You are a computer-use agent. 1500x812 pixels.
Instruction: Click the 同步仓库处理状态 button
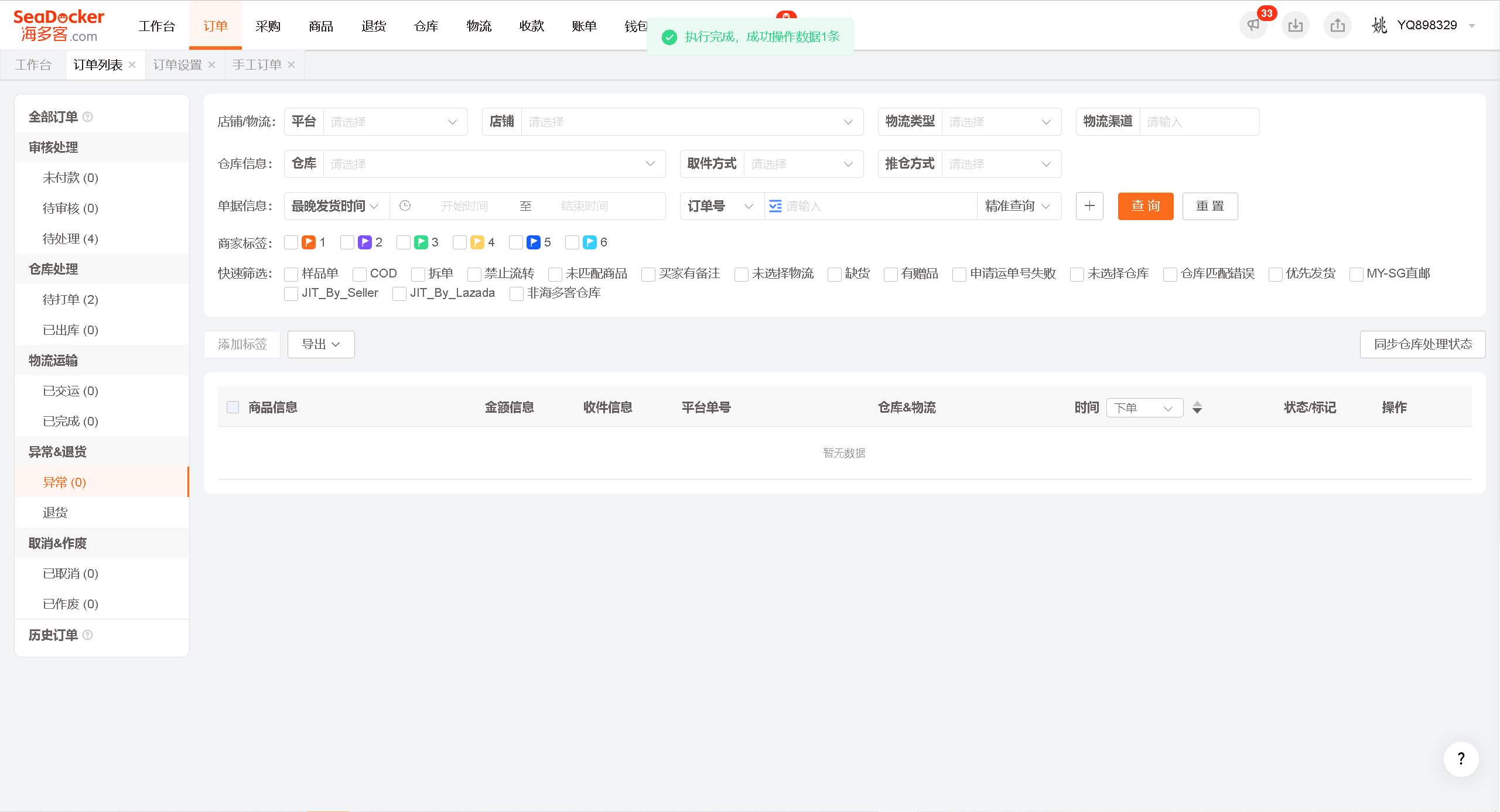(x=1423, y=344)
